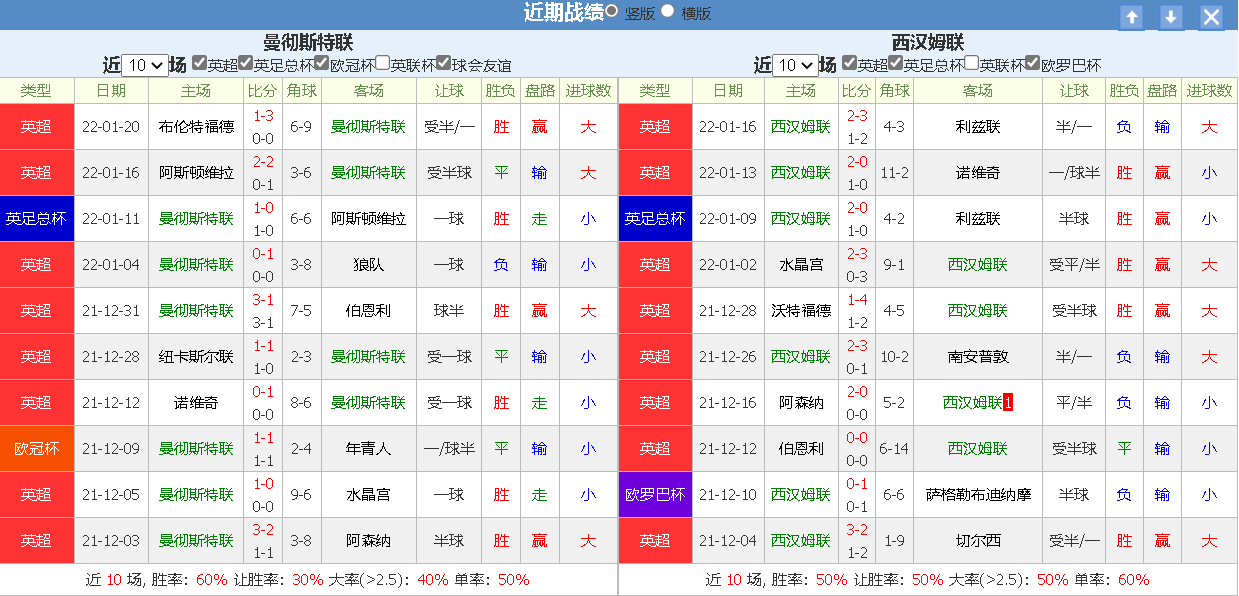Open Manchester City match count dropdown
Viewport: 1239px width, 596px height.
point(145,65)
